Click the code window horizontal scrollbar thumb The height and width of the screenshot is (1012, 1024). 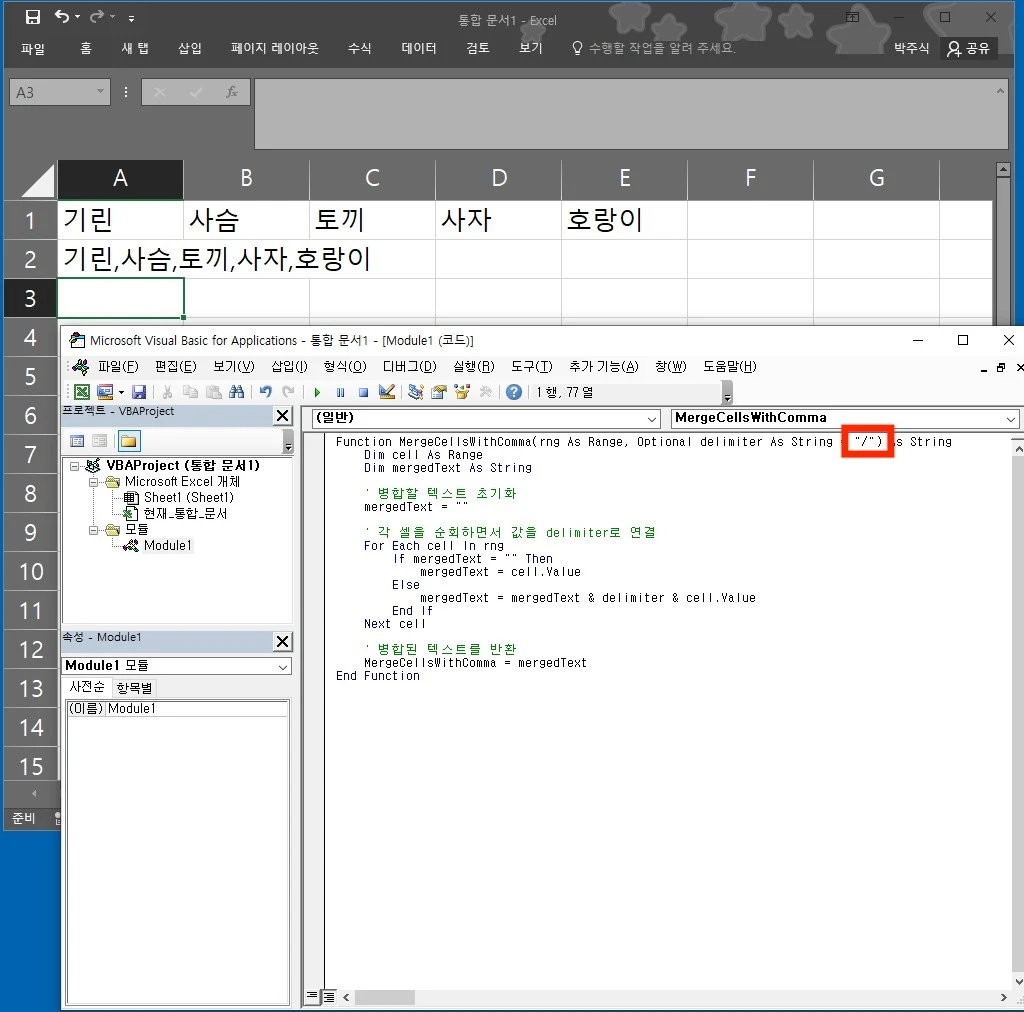pos(385,998)
